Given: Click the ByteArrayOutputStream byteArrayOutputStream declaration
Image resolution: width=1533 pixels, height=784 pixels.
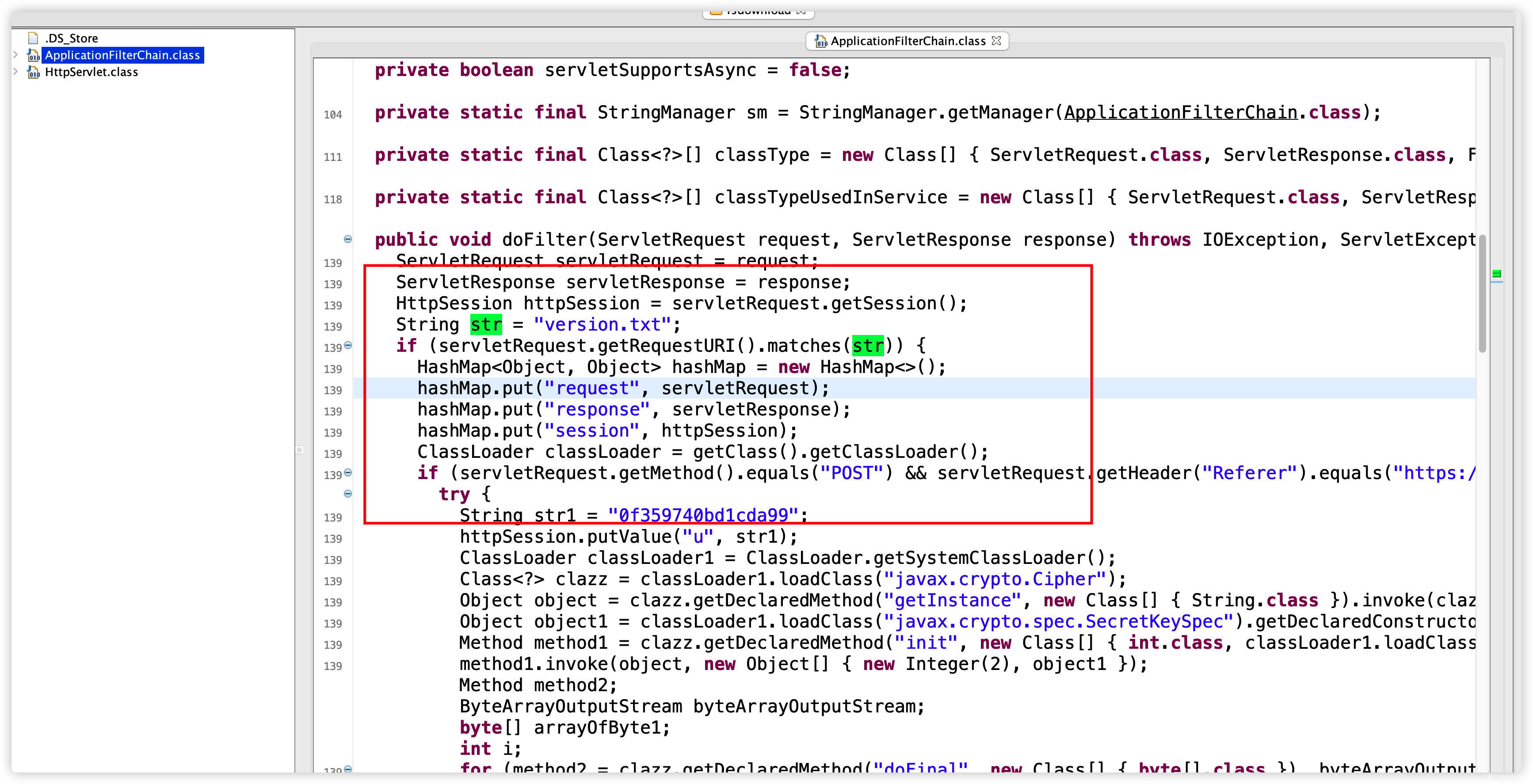Looking at the screenshot, I should 692,706.
